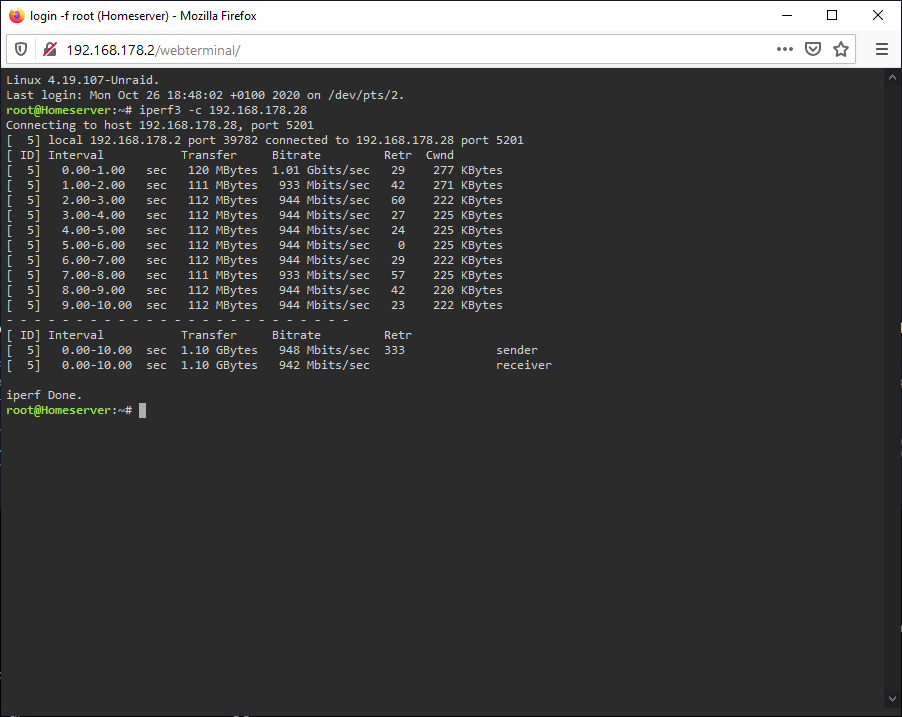Click the 'local 192.168.178.2 port 39782' line
The width and height of the screenshot is (902, 717).
pos(265,140)
